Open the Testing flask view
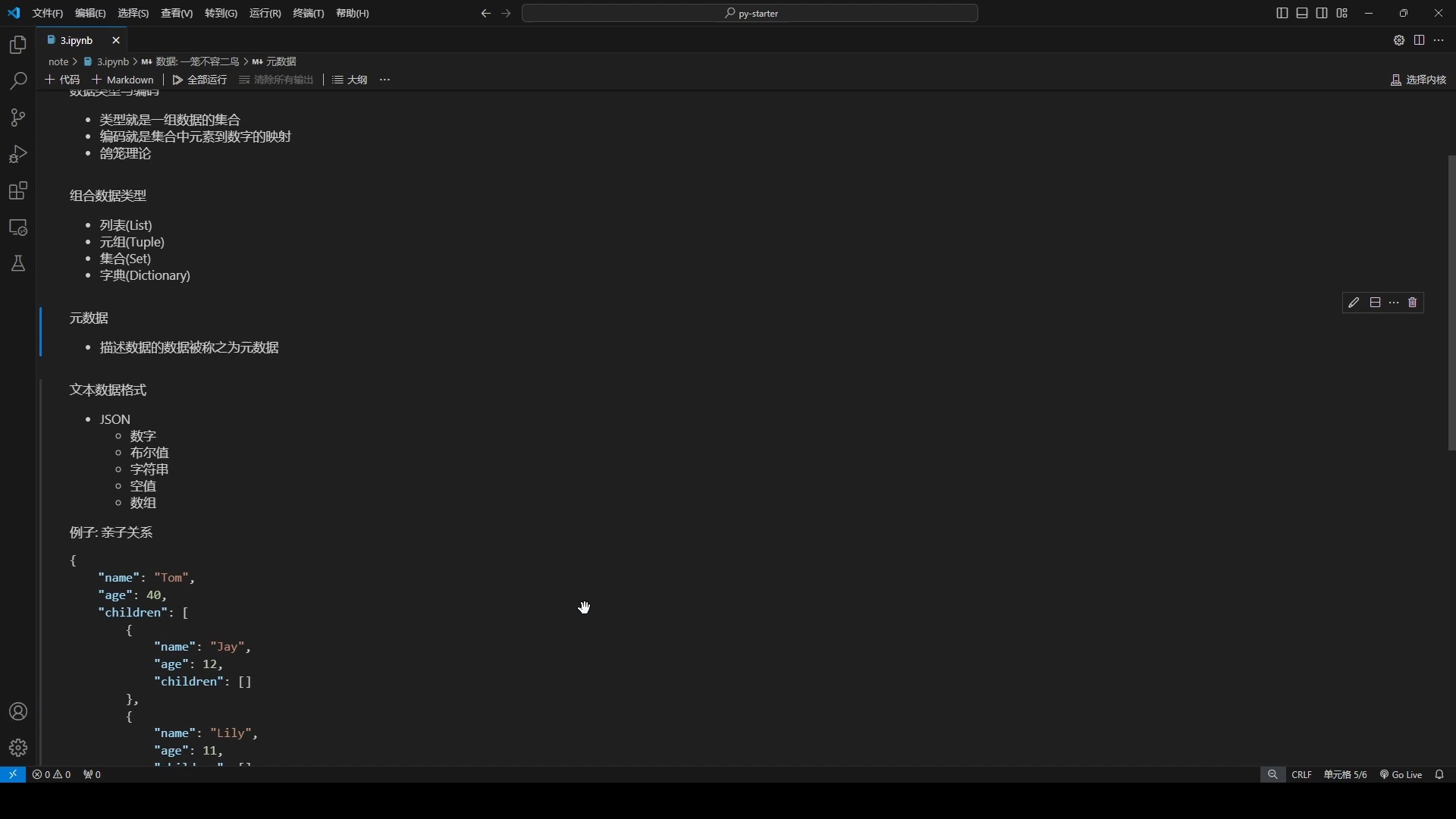 pyautogui.click(x=18, y=263)
